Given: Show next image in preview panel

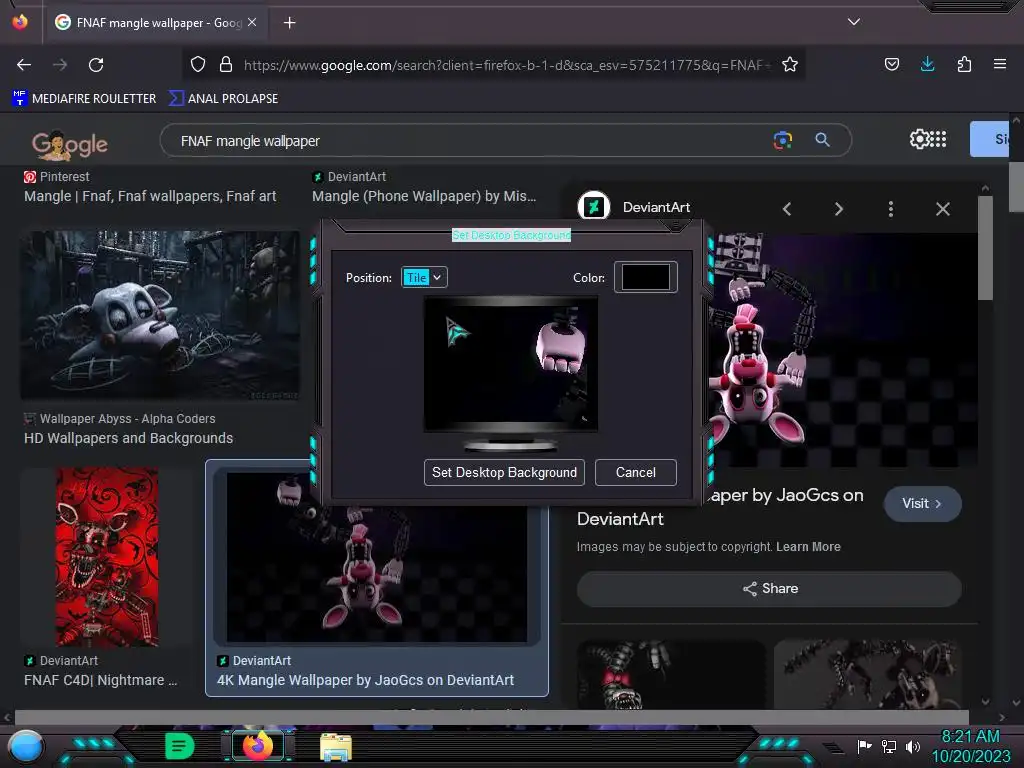Looking at the screenshot, I should click(x=839, y=209).
